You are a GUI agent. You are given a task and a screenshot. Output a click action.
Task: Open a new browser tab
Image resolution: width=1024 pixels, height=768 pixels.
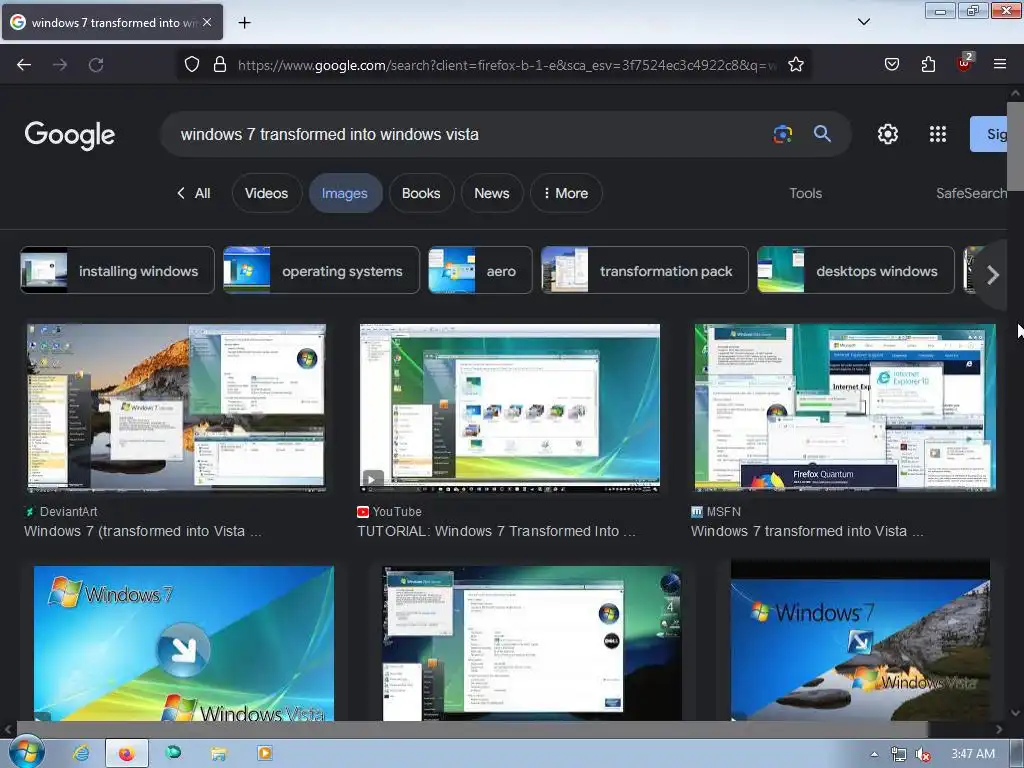[244, 23]
